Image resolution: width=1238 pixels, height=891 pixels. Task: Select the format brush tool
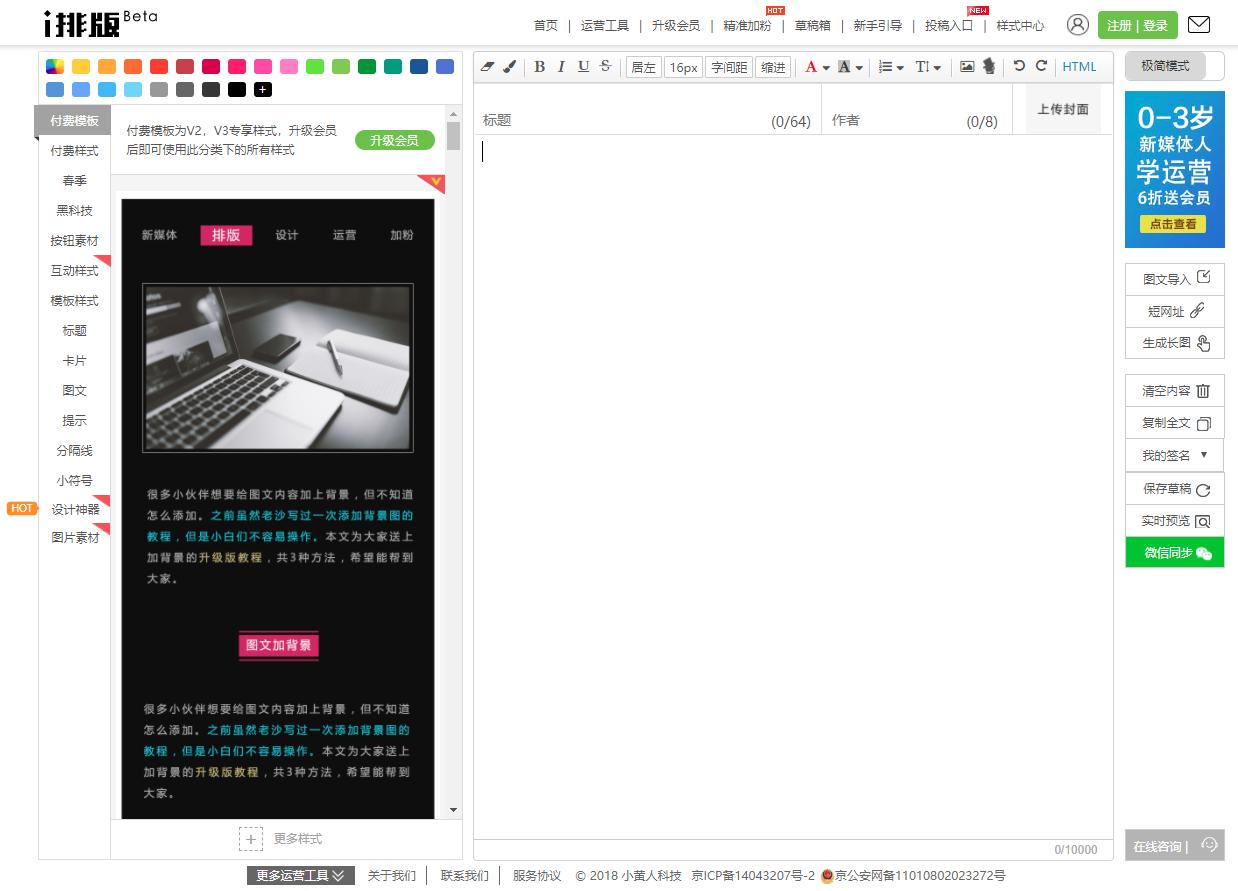pyautogui.click(x=509, y=67)
